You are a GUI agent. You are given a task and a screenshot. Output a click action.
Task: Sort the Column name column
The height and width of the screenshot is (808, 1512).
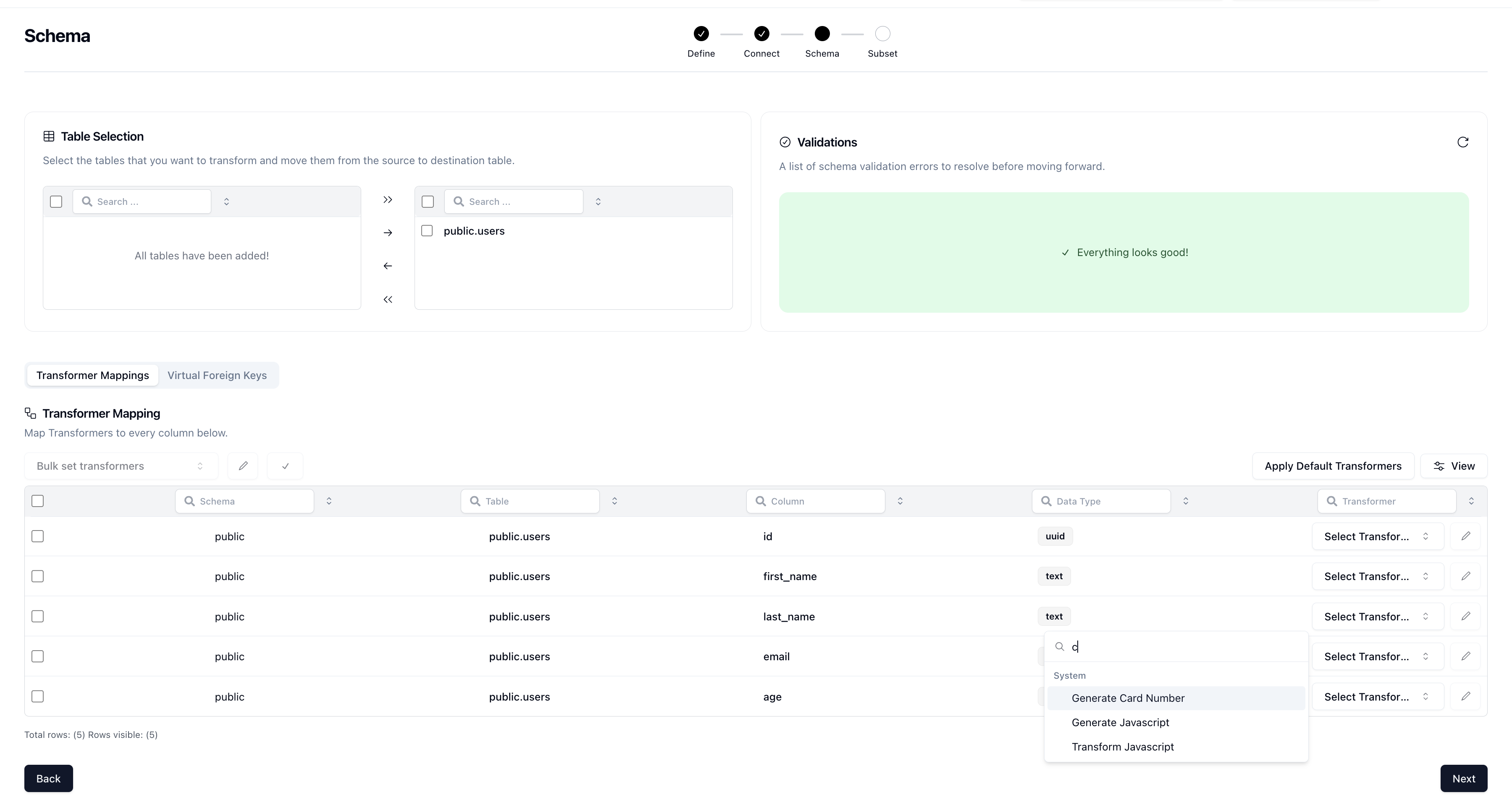(x=900, y=501)
